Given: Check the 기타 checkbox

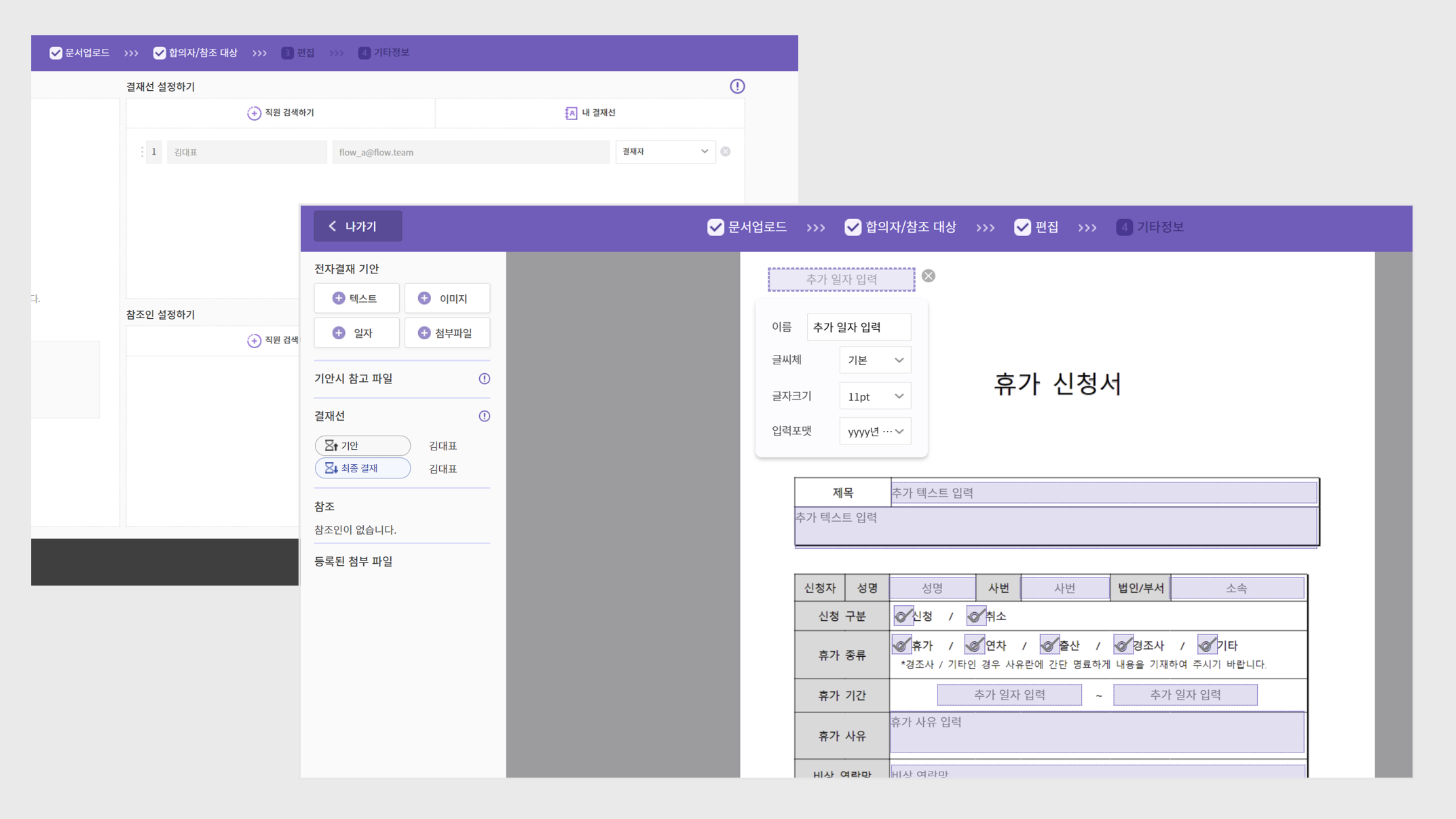Looking at the screenshot, I should pos(1207,645).
